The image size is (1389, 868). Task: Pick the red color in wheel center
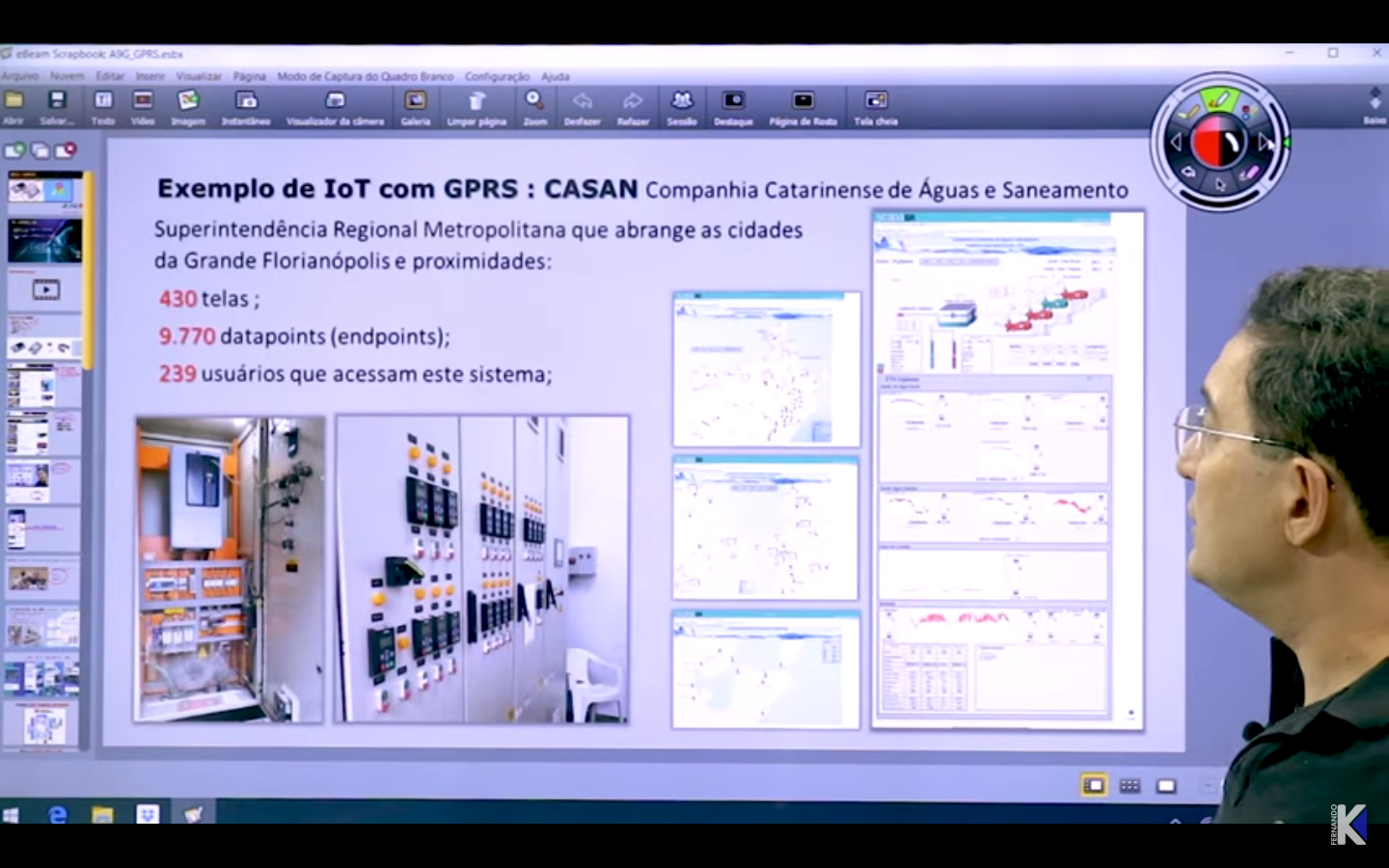[1207, 143]
